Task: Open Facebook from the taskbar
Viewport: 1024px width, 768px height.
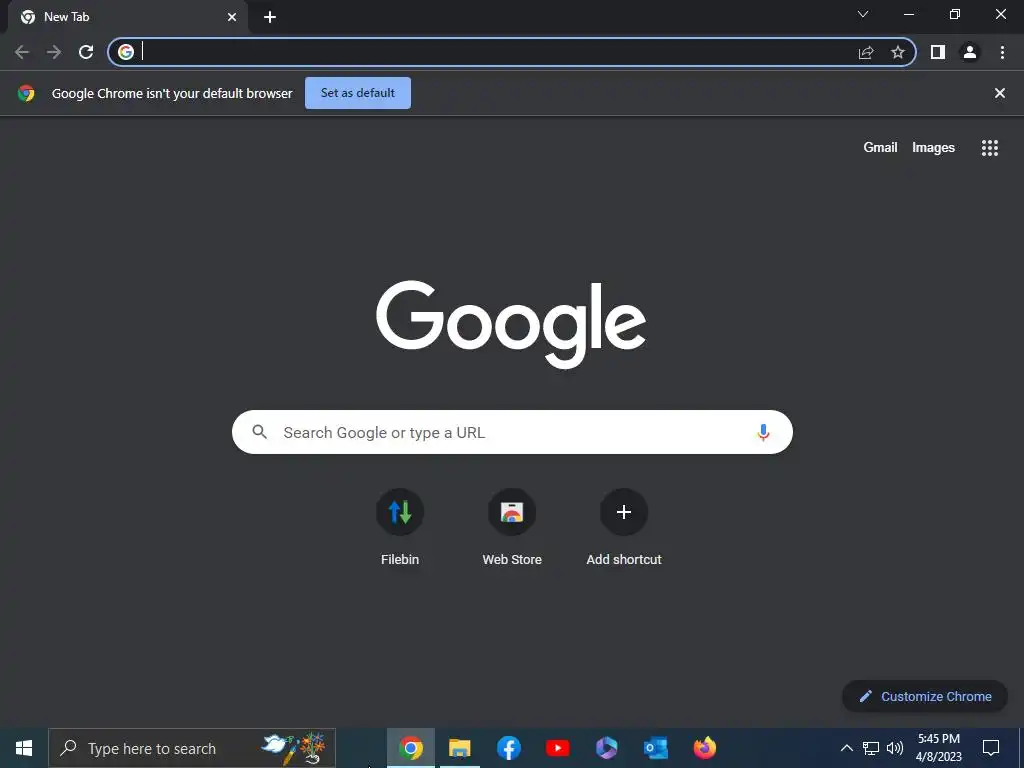Action: click(x=509, y=748)
